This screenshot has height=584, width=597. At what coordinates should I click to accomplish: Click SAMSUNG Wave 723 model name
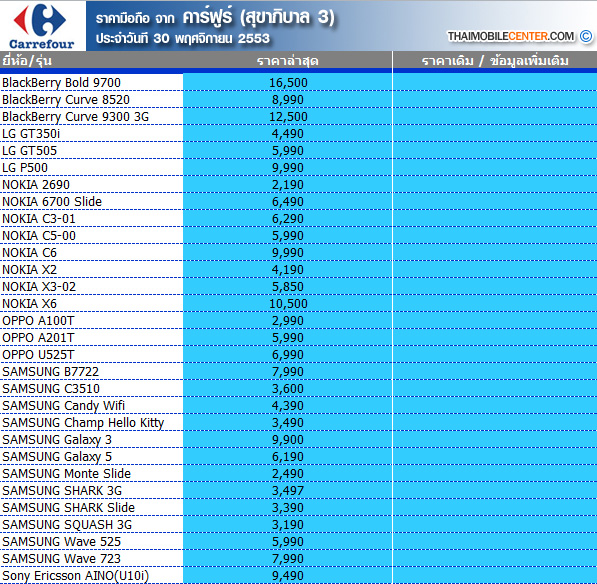[x=61, y=558]
